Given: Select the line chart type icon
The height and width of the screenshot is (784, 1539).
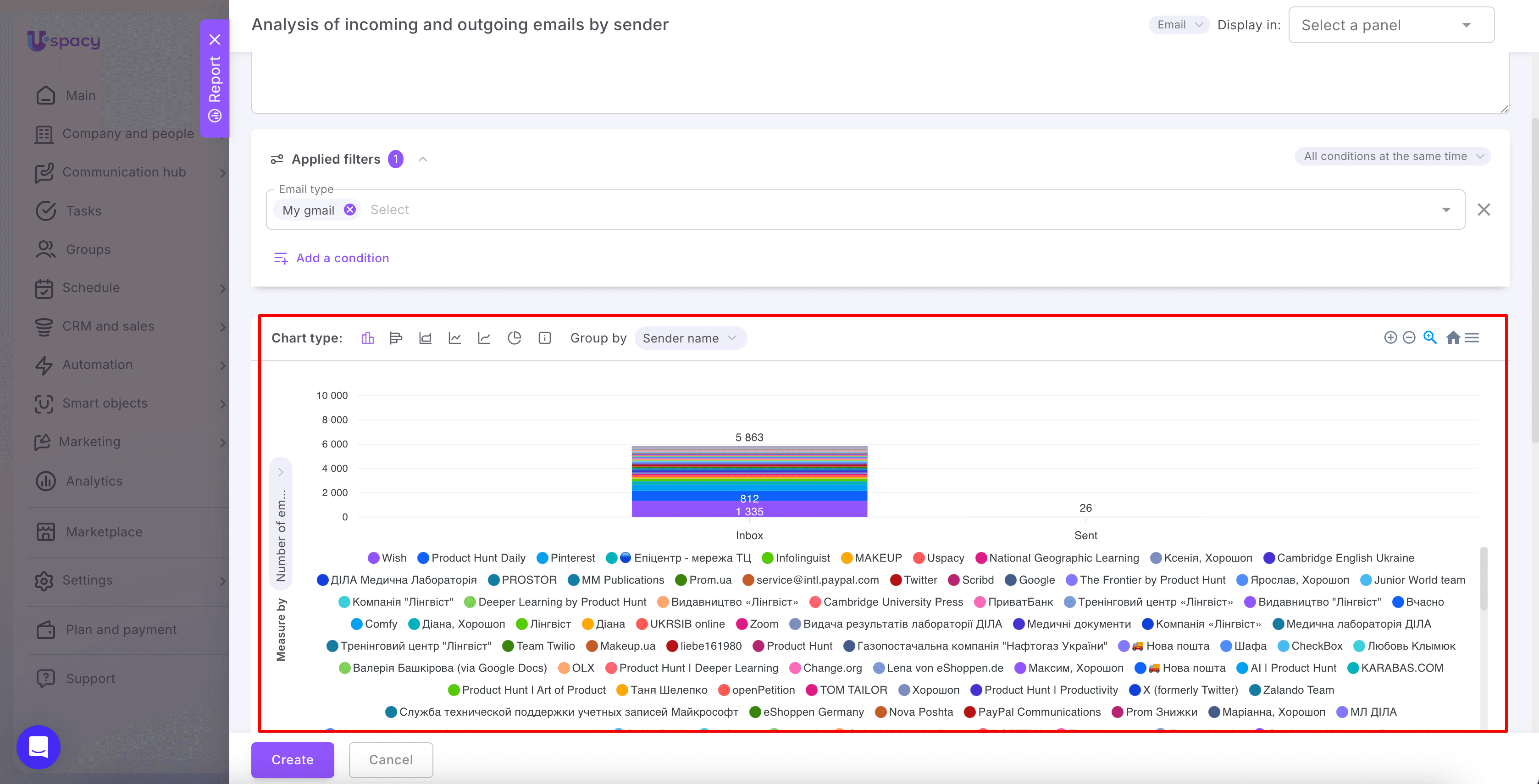Looking at the screenshot, I should pos(454,338).
